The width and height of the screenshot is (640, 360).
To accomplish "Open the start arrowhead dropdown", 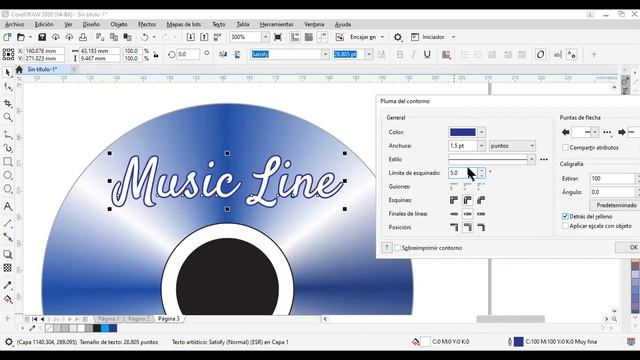I will 595,132.
